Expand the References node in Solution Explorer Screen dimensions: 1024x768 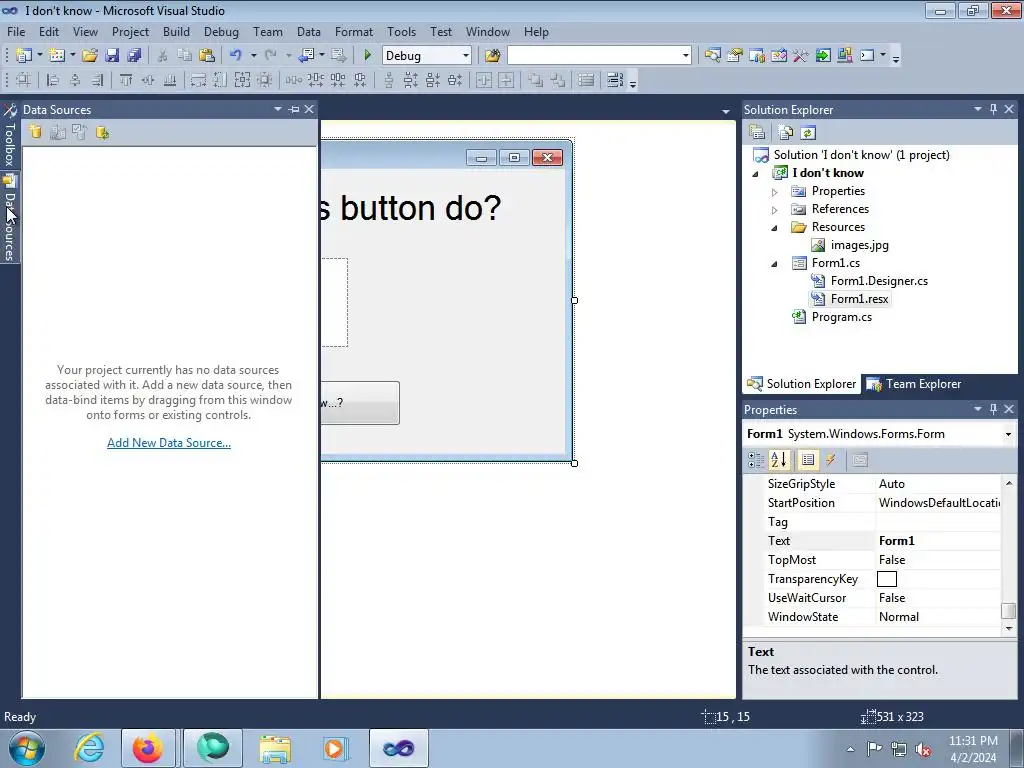(x=775, y=210)
